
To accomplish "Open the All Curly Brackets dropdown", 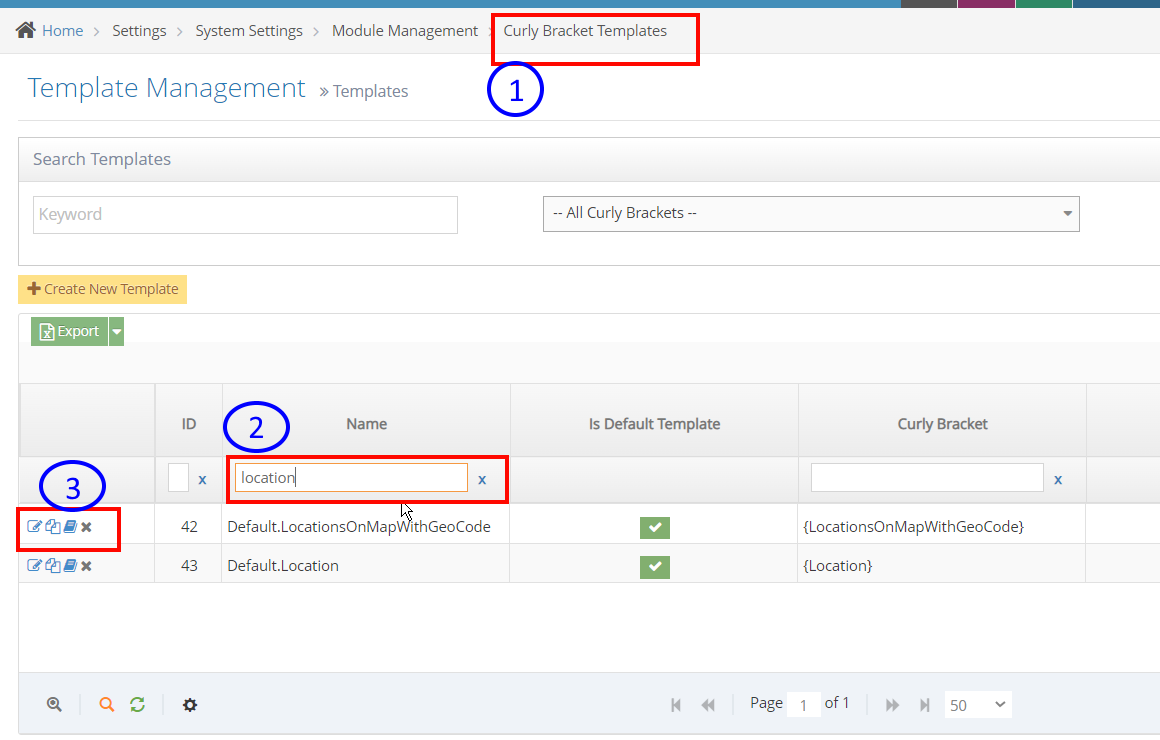I will click(x=811, y=213).
